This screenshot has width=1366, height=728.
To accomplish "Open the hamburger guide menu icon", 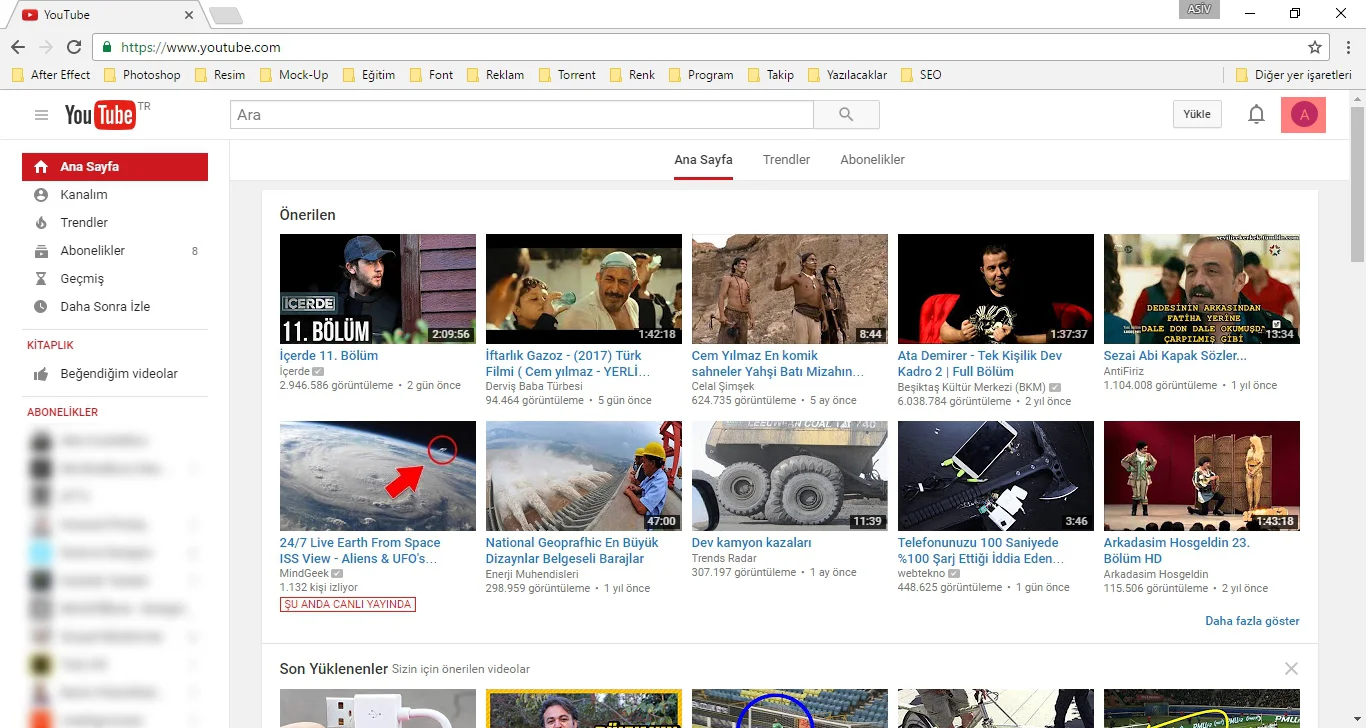I will (x=41, y=115).
